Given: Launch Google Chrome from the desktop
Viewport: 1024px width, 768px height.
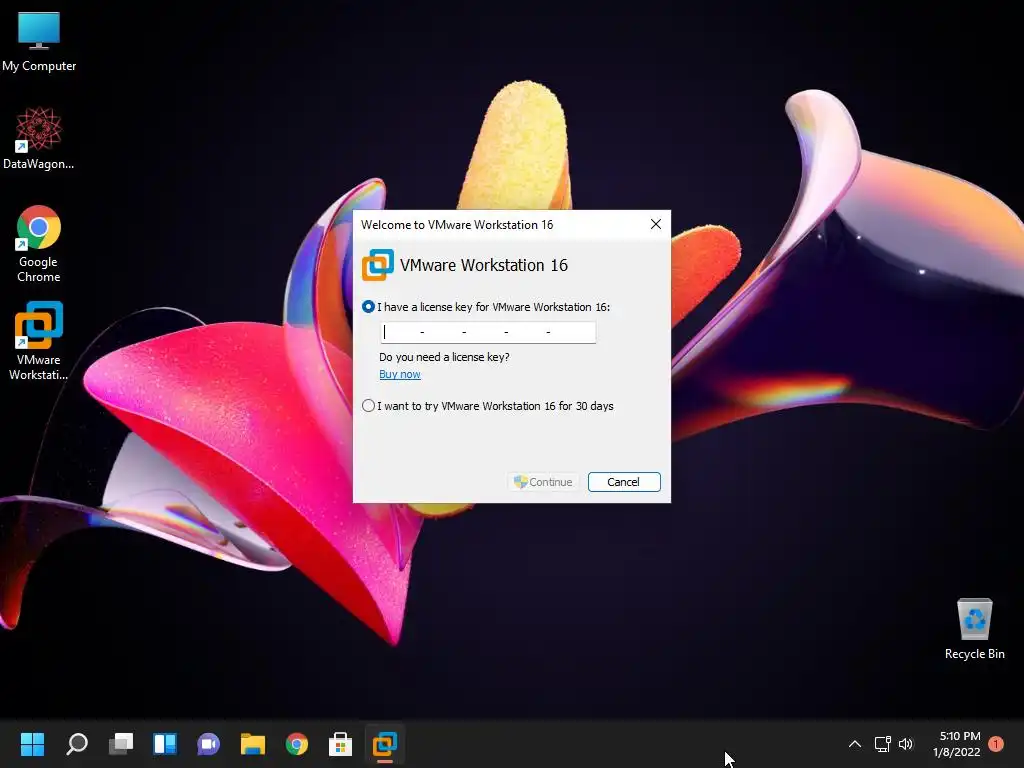Looking at the screenshot, I should point(39,244).
